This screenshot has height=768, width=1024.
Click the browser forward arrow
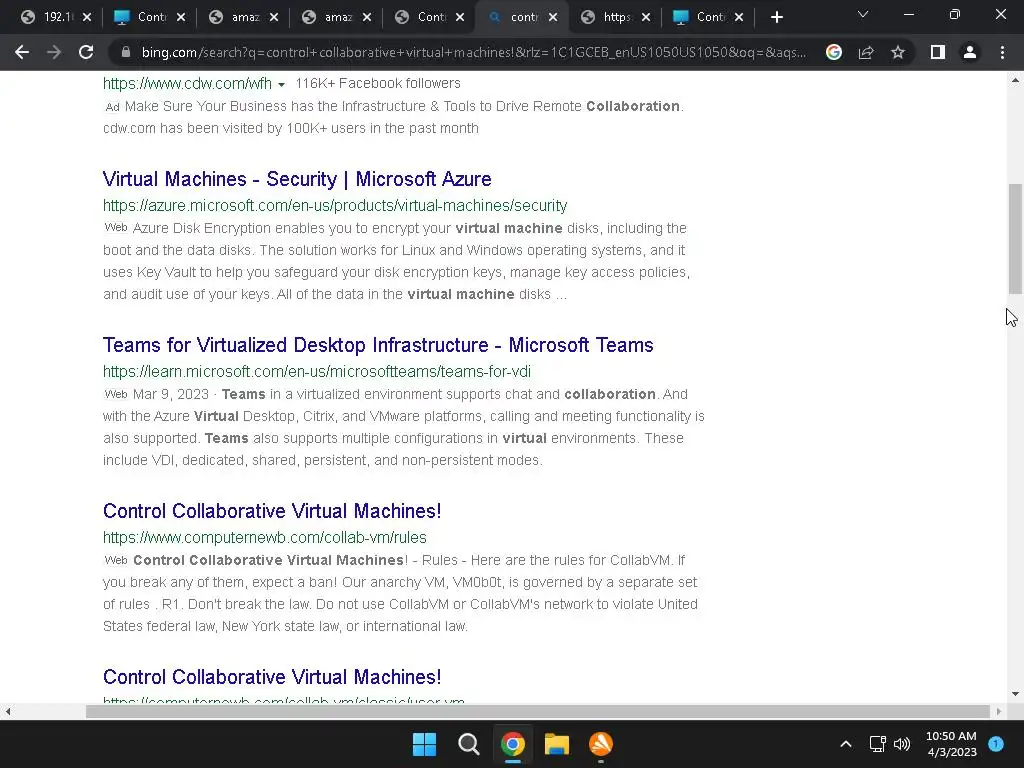tap(54, 52)
